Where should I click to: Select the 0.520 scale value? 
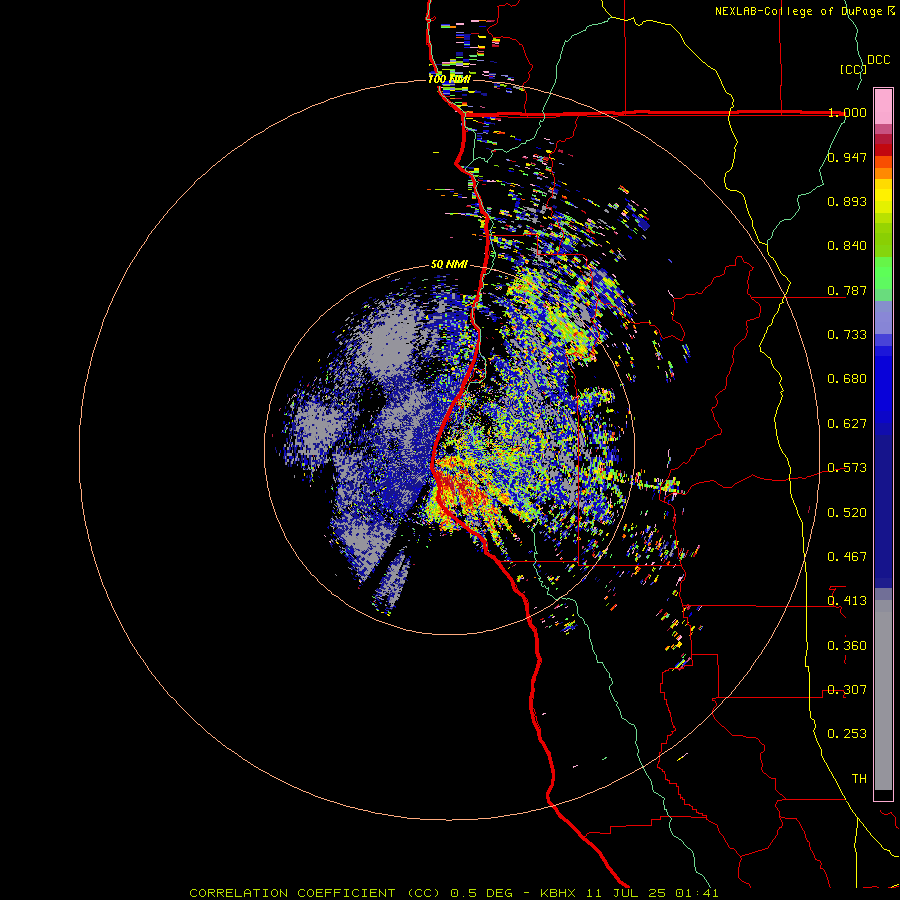(847, 513)
